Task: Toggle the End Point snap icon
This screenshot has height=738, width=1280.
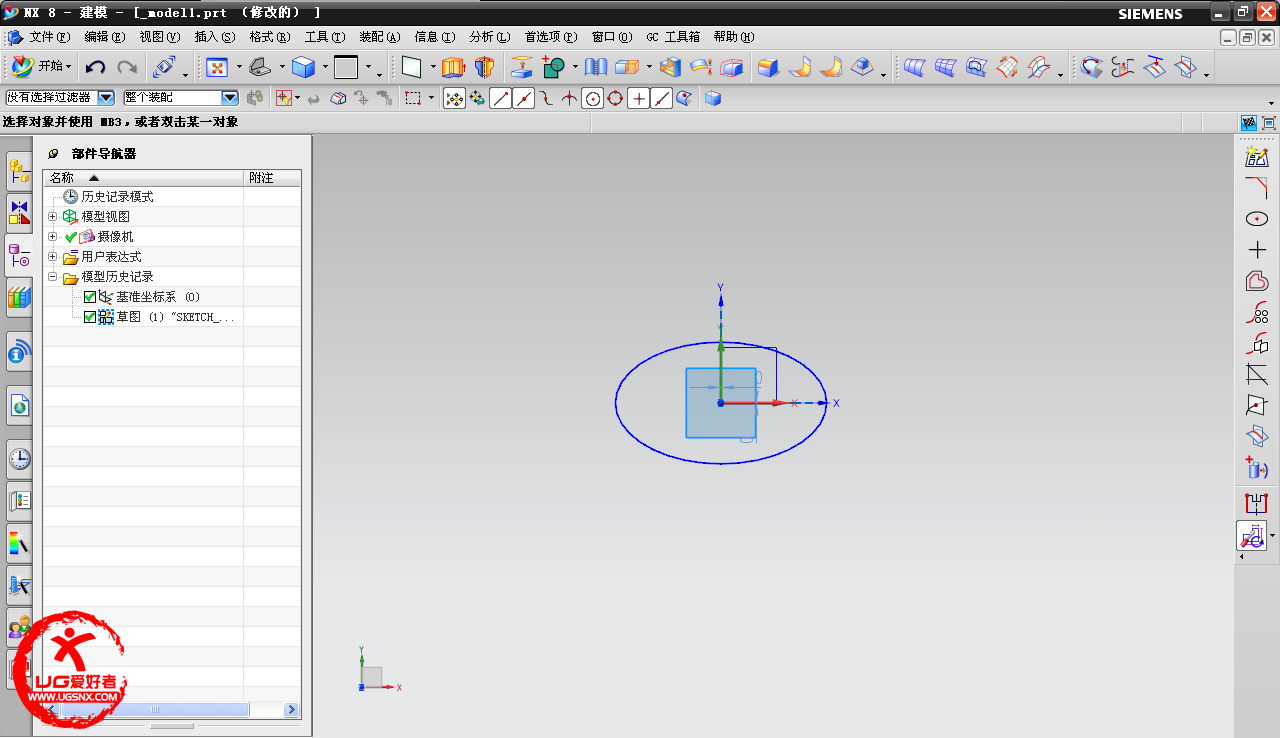Action: 501,98
